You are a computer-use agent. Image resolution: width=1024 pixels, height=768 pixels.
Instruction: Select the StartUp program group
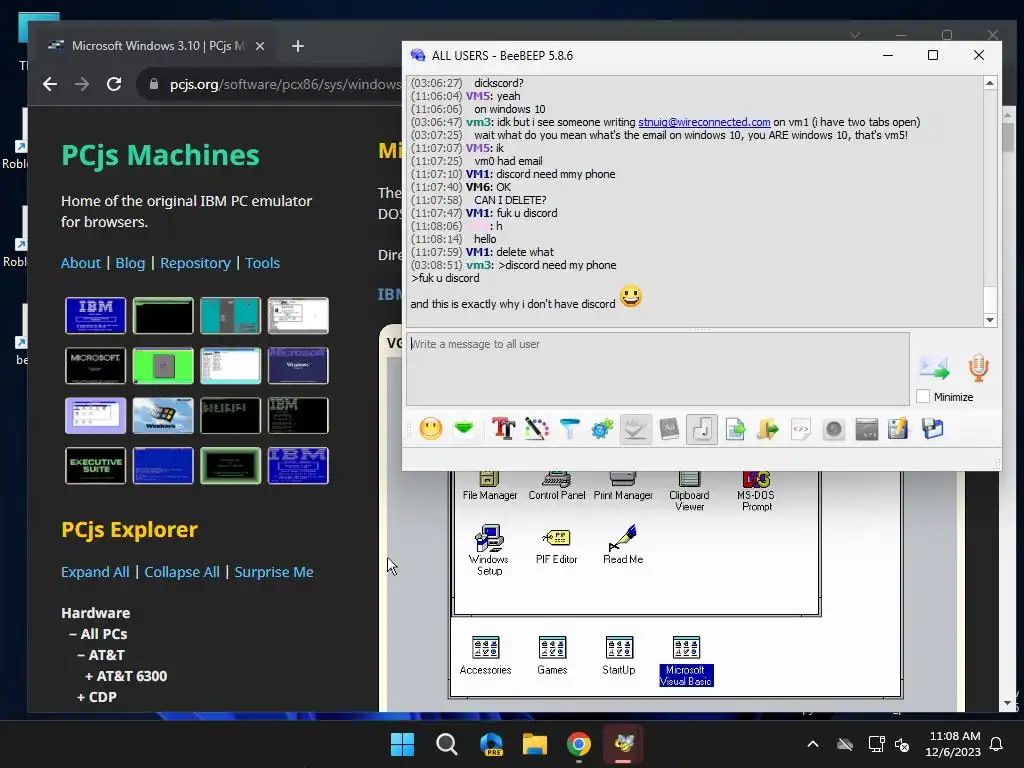[x=618, y=655]
